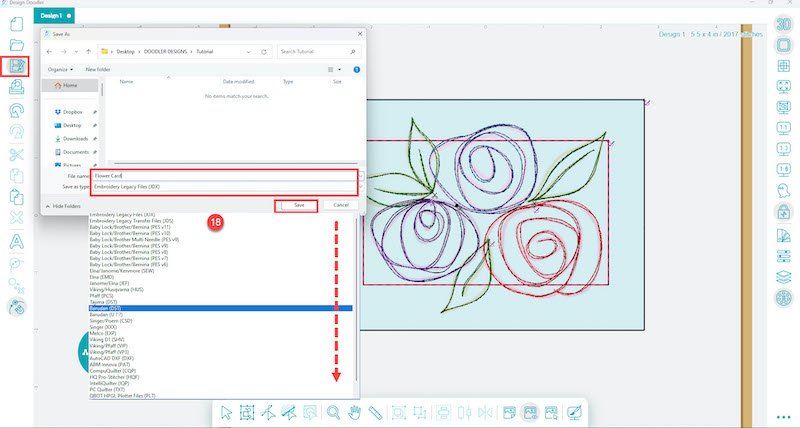Open the more options ellipsis
Image resolution: width=800 pixels, height=428 pixels.
pyautogui.click(x=784, y=417)
